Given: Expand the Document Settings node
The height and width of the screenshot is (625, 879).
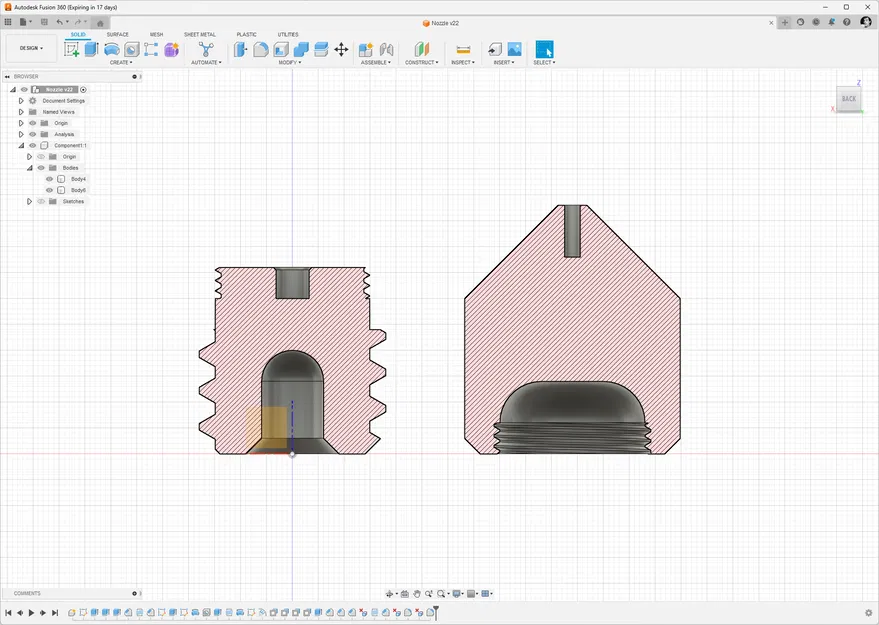Looking at the screenshot, I should point(21,101).
